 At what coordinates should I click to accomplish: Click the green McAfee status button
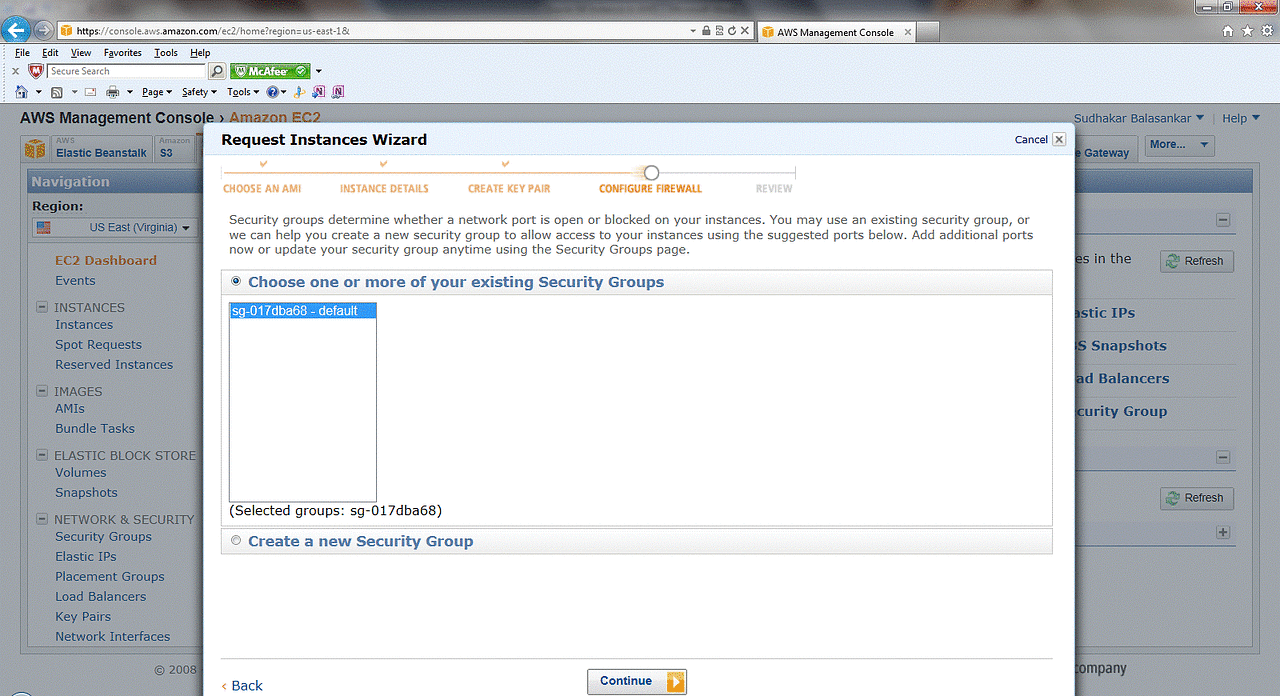pyautogui.click(x=269, y=71)
